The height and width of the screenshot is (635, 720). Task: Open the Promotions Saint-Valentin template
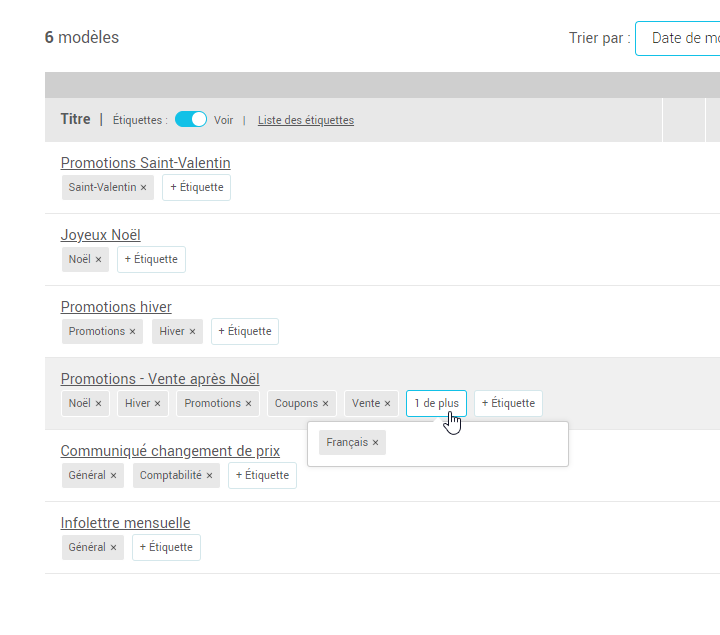145,162
